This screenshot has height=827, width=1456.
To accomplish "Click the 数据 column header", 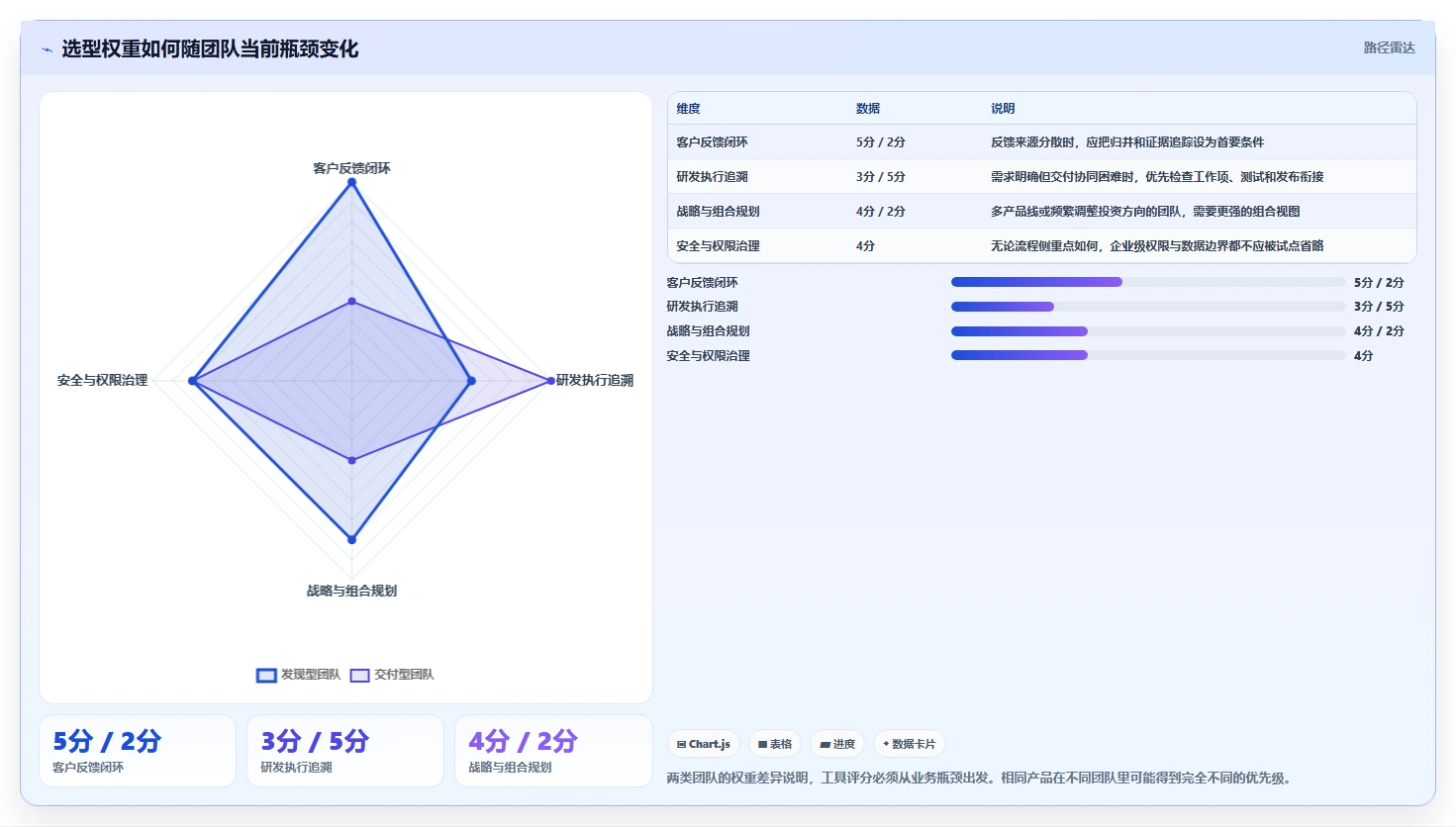I will (x=868, y=109).
